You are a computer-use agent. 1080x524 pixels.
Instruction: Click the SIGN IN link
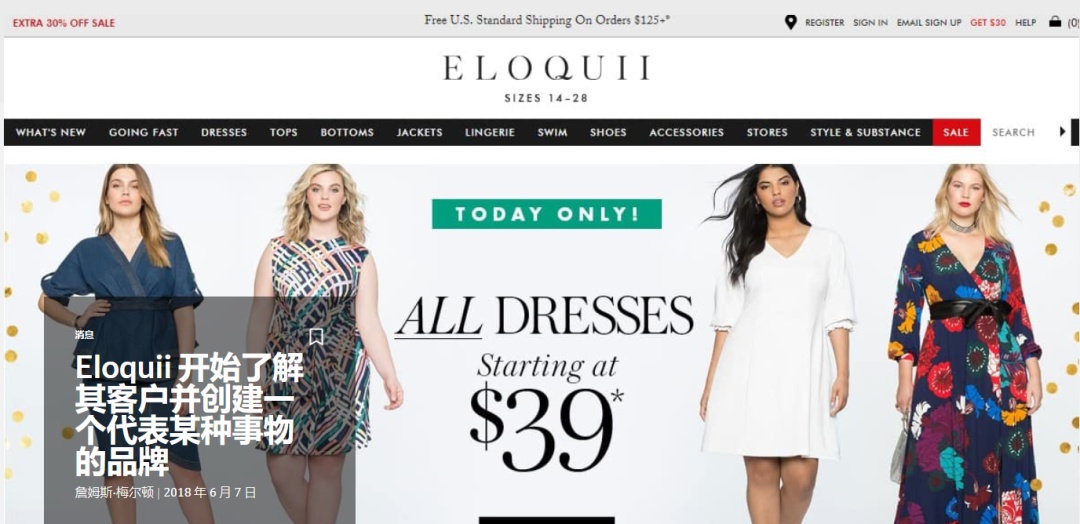pos(871,23)
